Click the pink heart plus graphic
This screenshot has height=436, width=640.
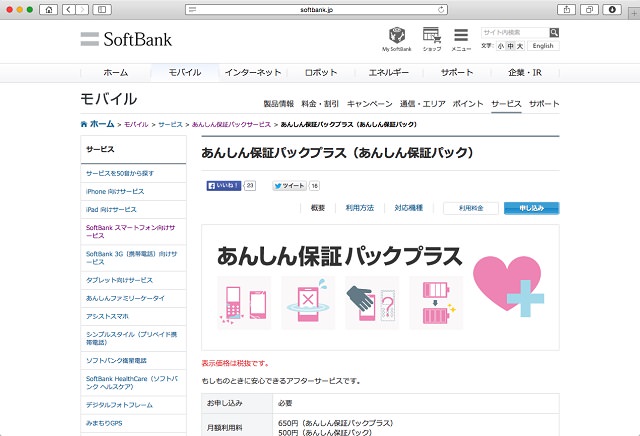pyautogui.click(x=508, y=286)
